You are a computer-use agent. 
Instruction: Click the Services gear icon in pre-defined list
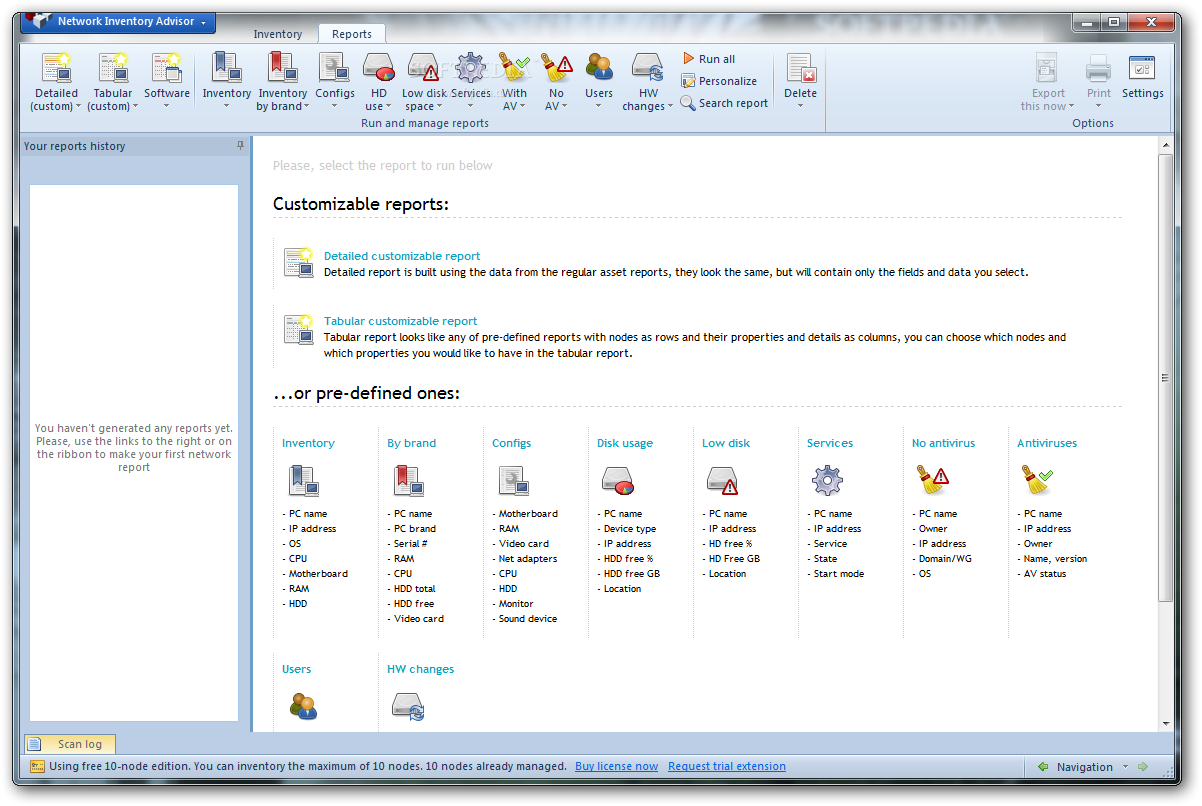(x=828, y=482)
